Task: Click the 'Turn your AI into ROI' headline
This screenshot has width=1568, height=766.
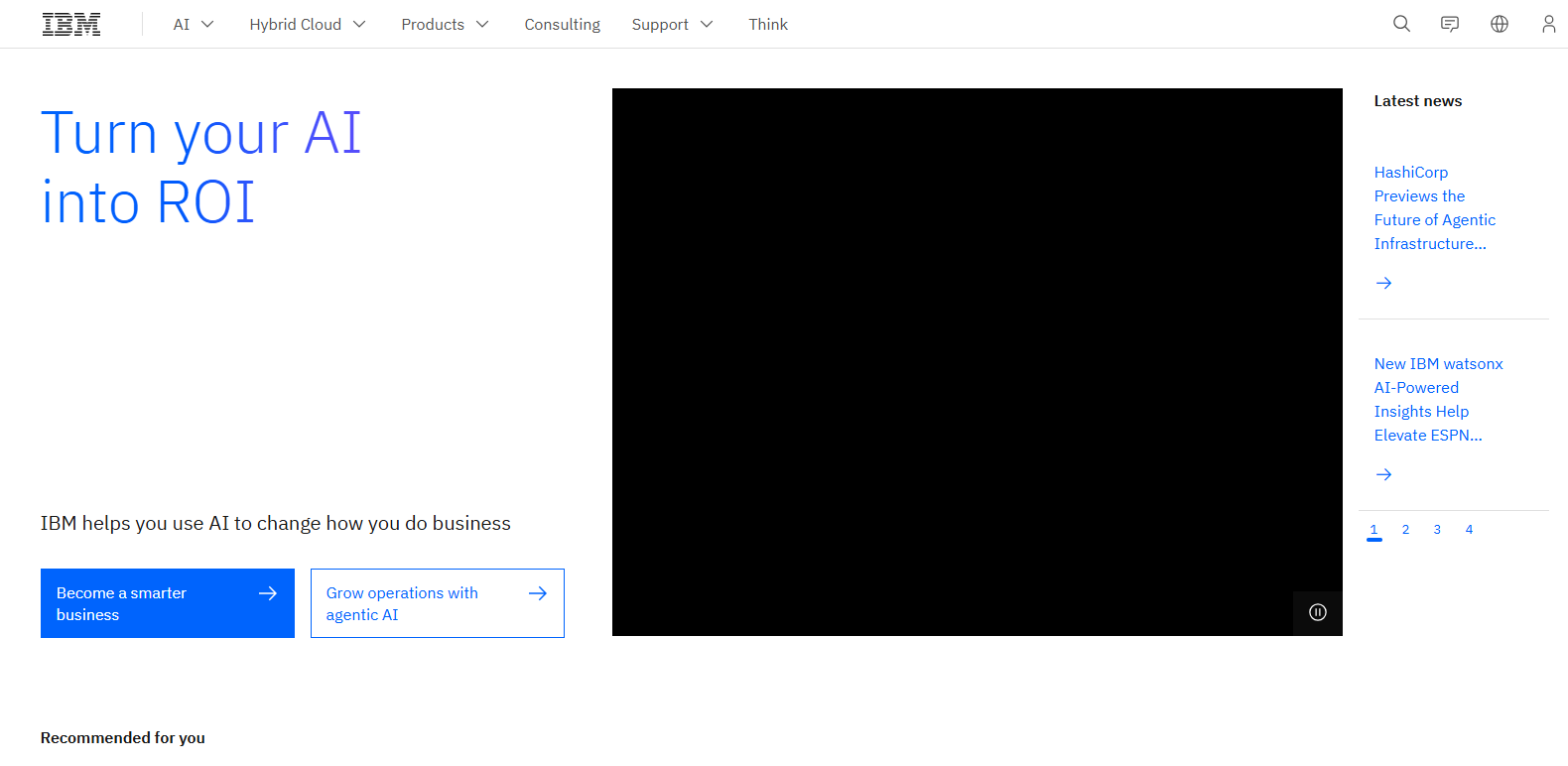Action: [x=201, y=167]
